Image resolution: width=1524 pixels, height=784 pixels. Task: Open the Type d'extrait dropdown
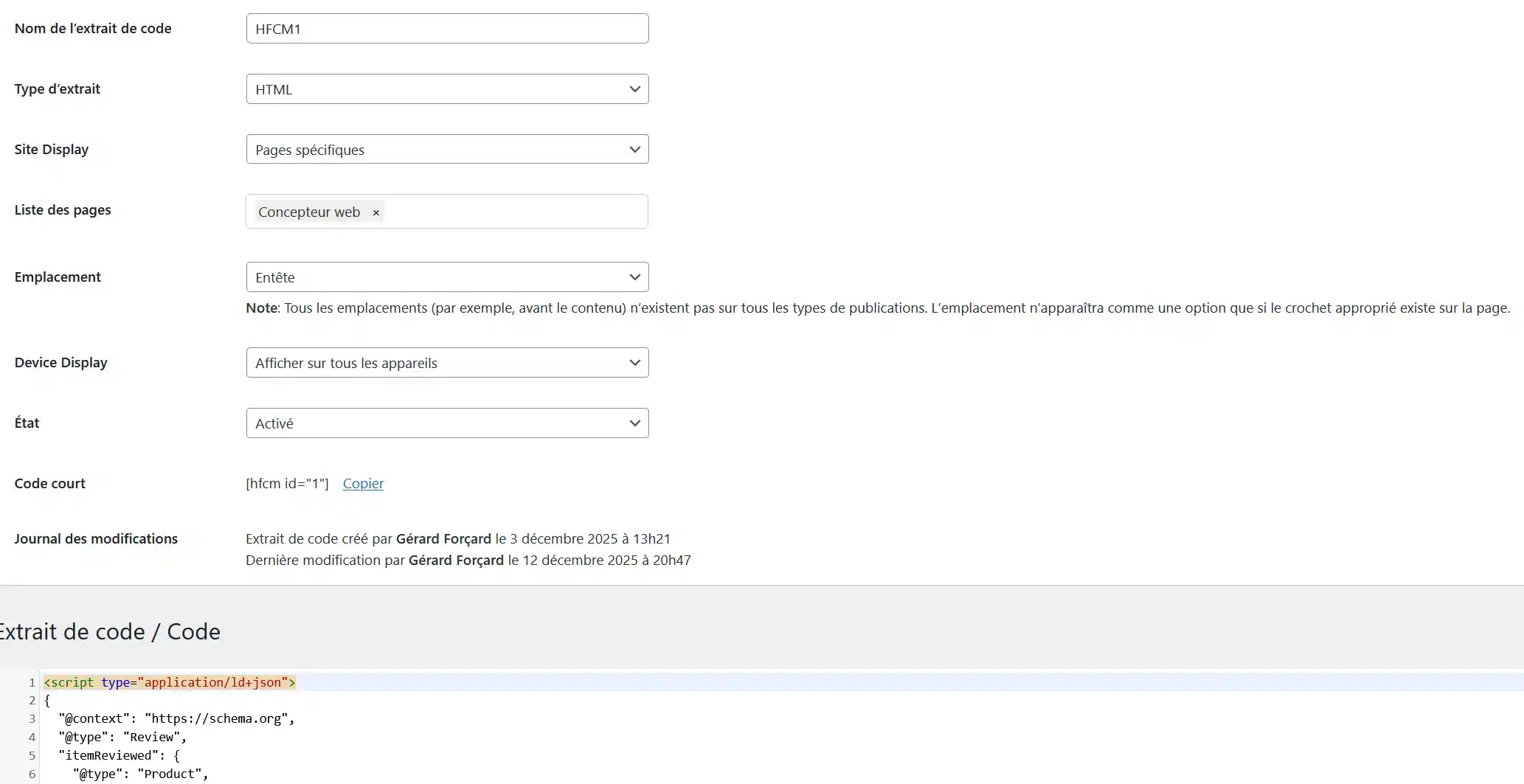click(446, 89)
